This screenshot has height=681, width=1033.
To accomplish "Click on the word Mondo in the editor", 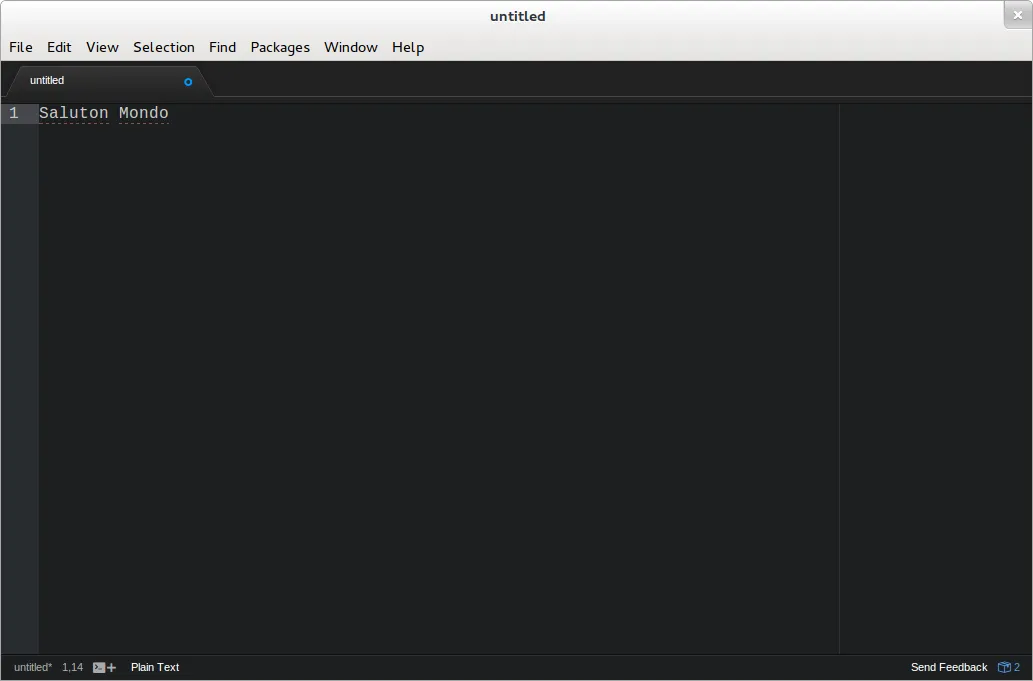I will click(x=144, y=113).
